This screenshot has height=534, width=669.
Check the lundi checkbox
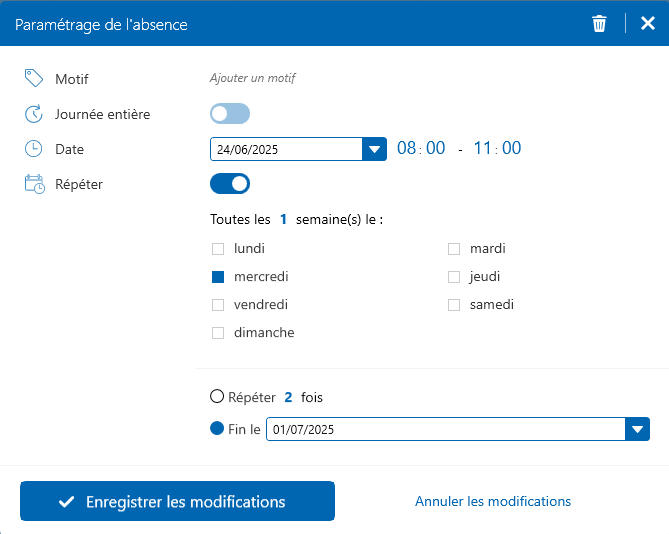[x=218, y=248]
